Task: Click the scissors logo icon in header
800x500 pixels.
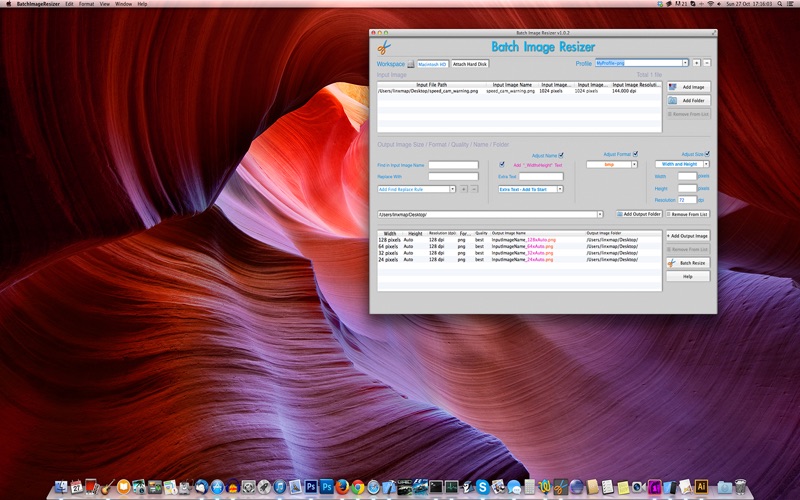Action: 383,47
